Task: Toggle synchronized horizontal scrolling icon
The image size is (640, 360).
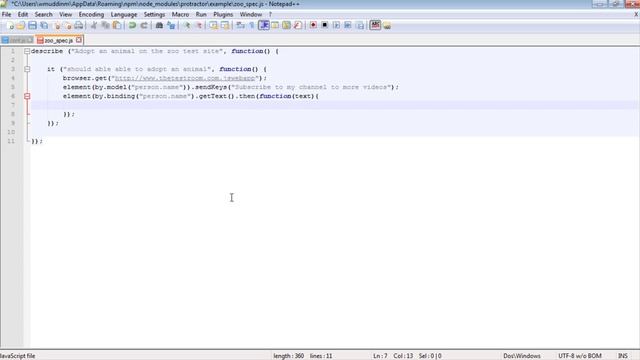Action: click(x=225, y=26)
